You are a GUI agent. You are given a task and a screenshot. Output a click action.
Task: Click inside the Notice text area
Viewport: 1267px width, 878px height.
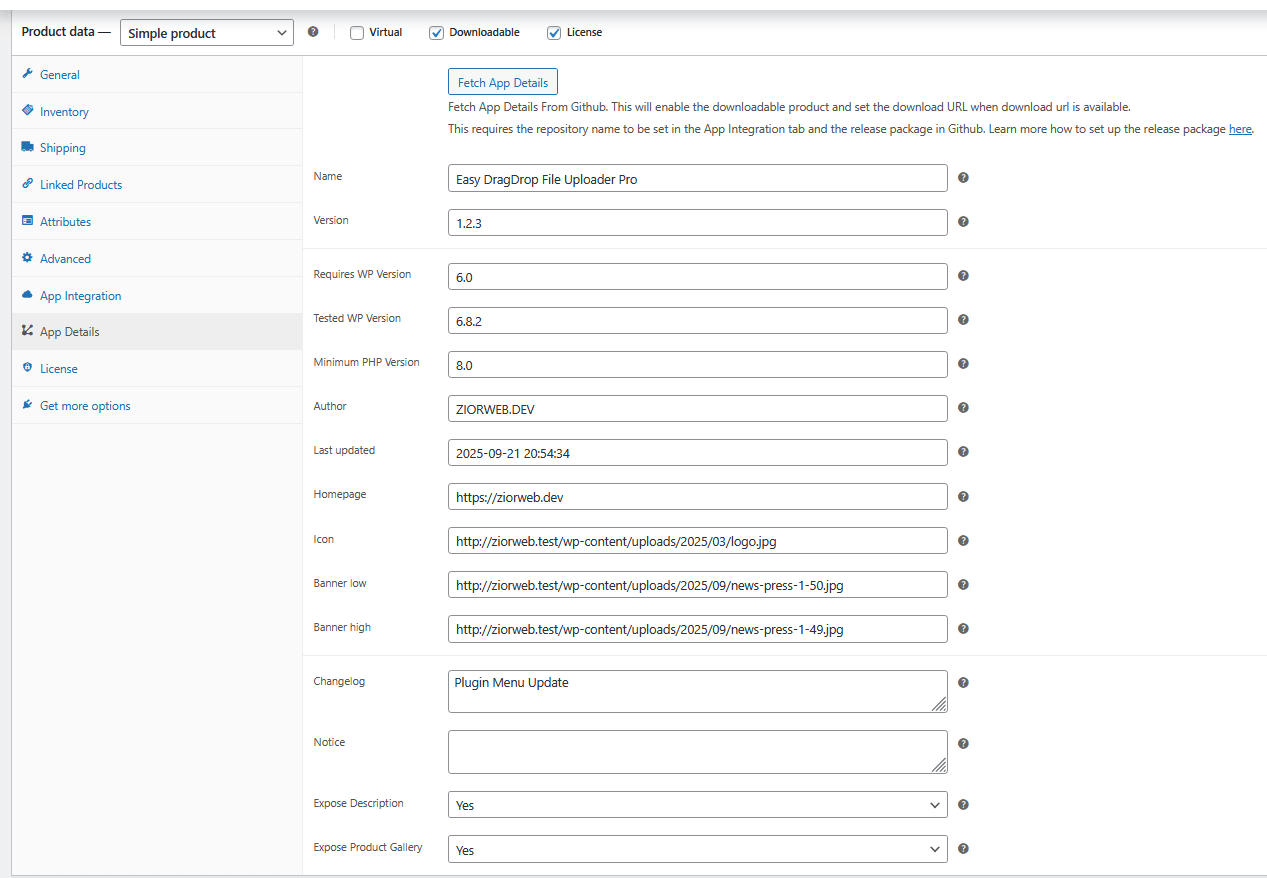(x=697, y=751)
